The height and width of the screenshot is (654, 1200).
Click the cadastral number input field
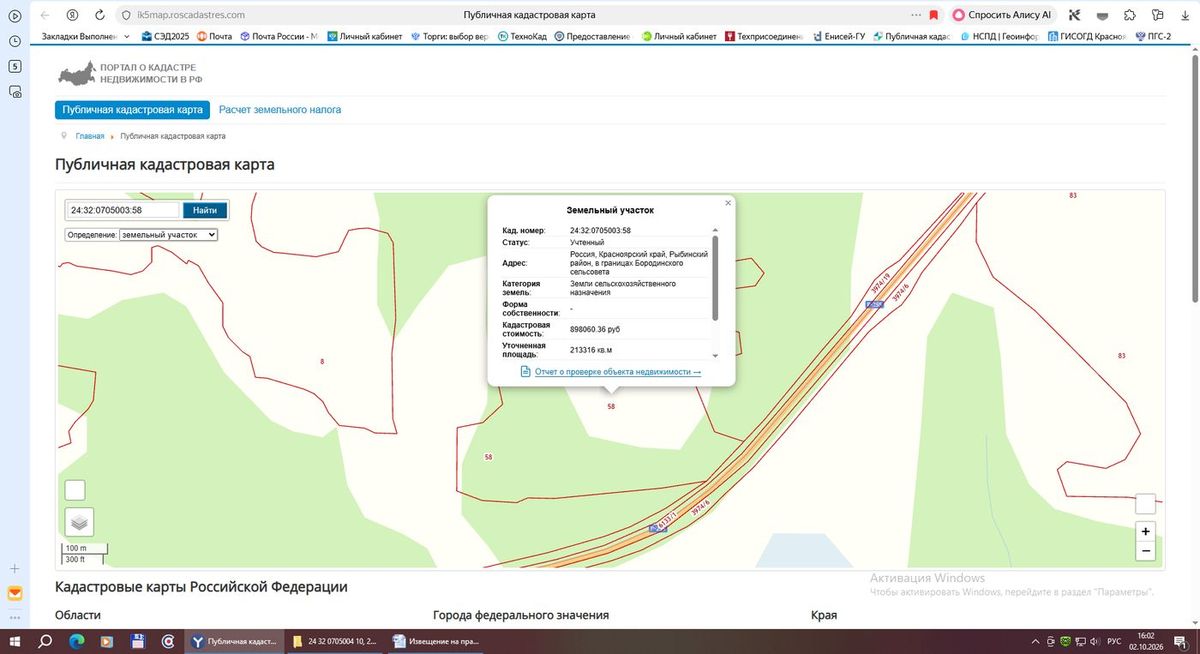(x=123, y=210)
